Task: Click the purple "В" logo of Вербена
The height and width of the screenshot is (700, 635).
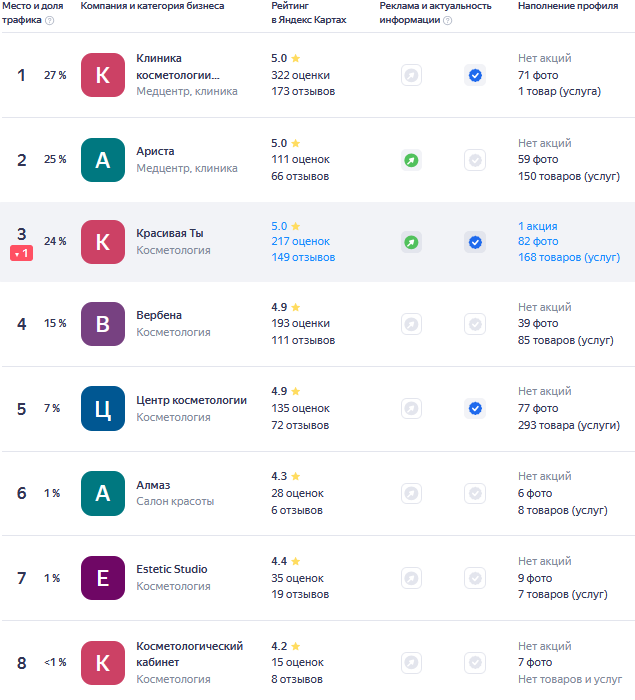Action: click(x=103, y=324)
